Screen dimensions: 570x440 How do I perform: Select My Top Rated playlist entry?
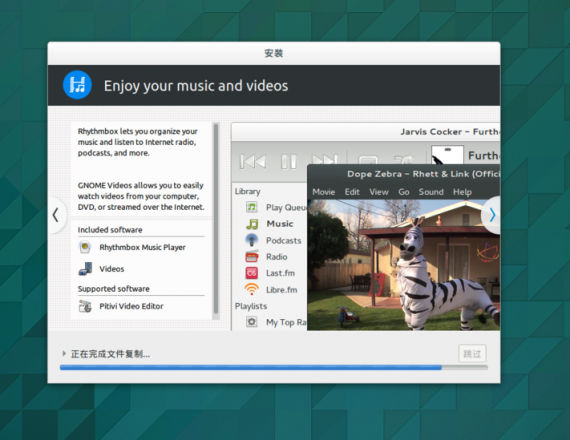click(x=286, y=322)
